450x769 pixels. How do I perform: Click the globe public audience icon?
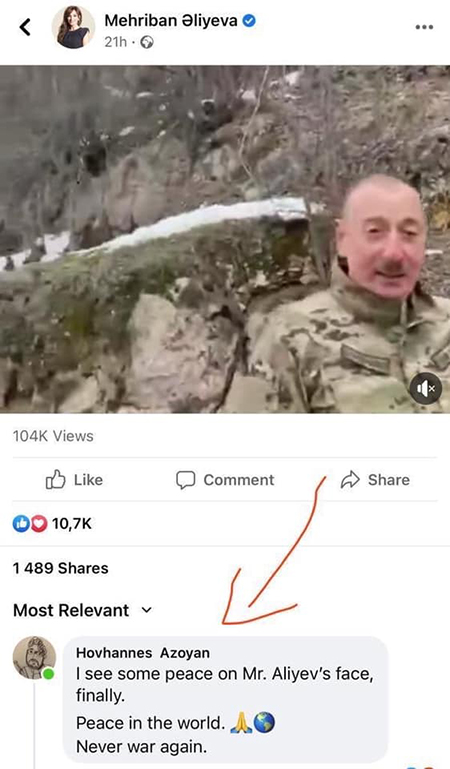tap(147, 43)
